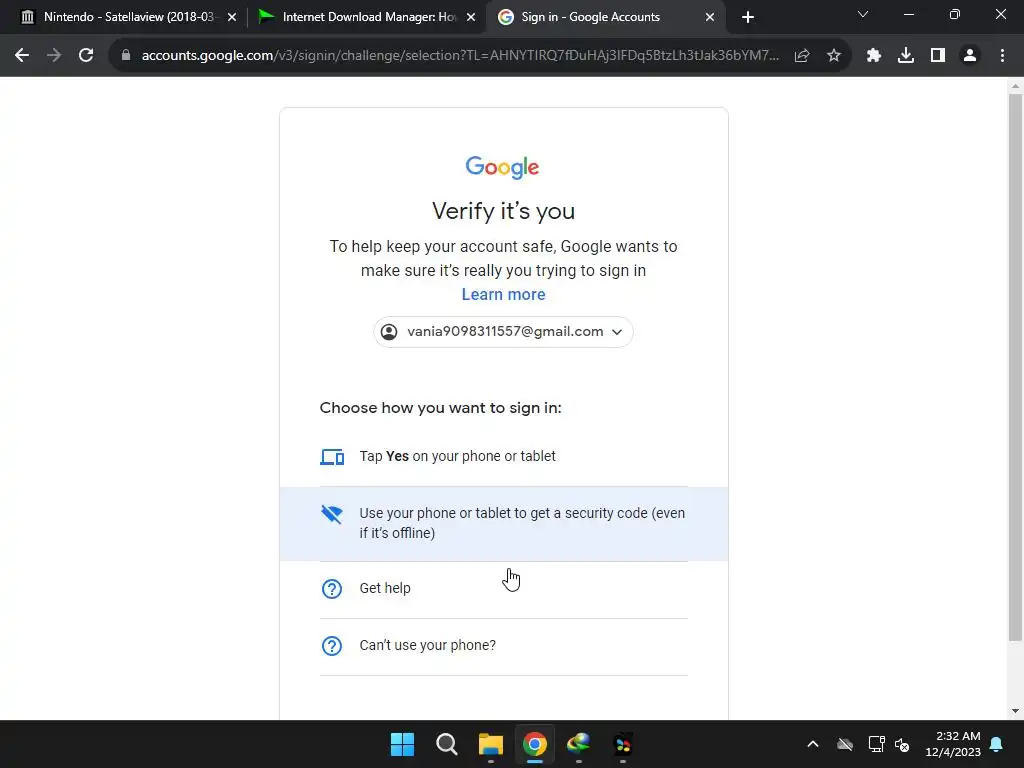Viewport: 1024px width, 768px height.
Task: Reload the Google sign-in page
Action: (86, 56)
